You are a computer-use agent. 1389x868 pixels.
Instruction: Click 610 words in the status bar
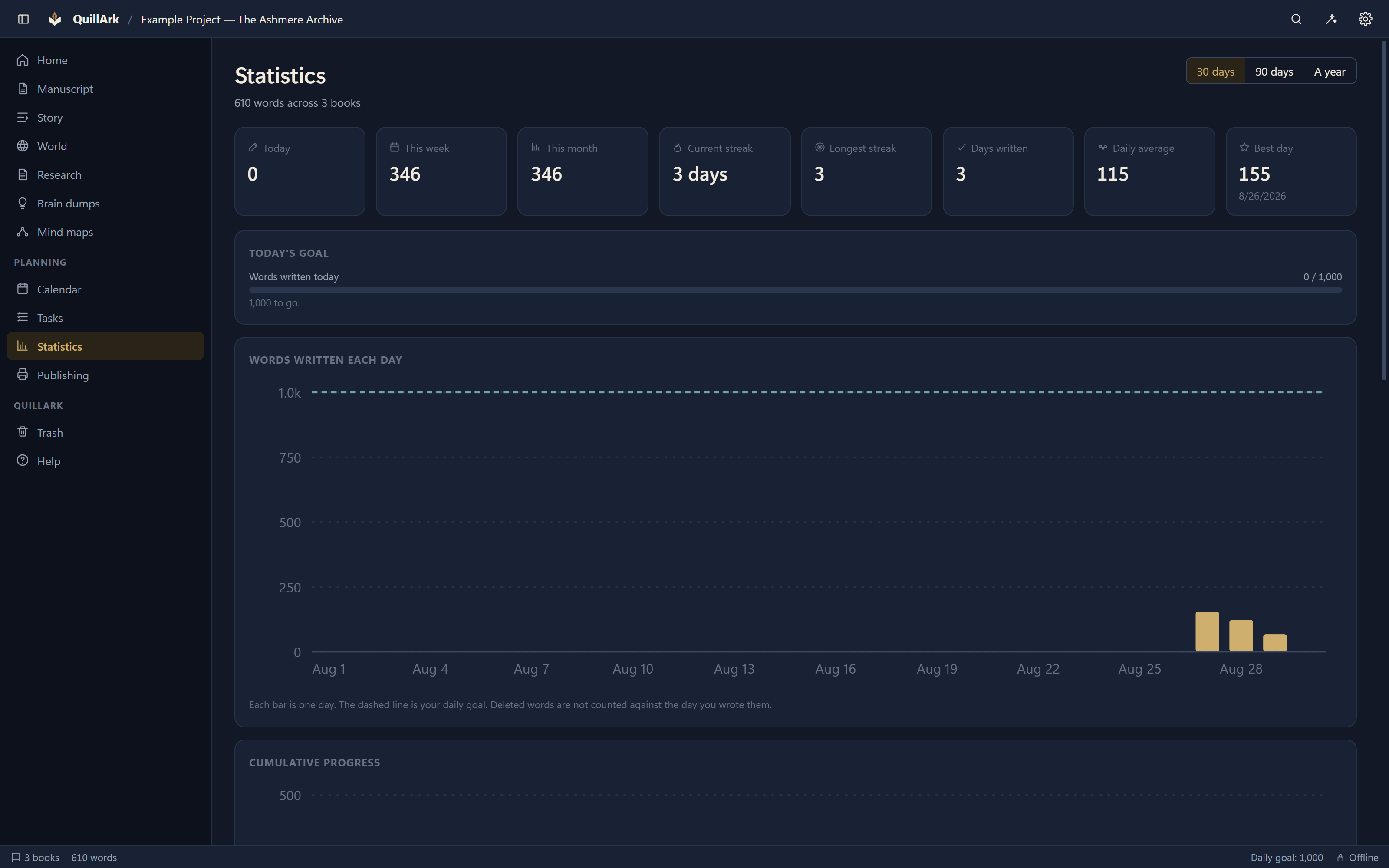tap(94, 857)
